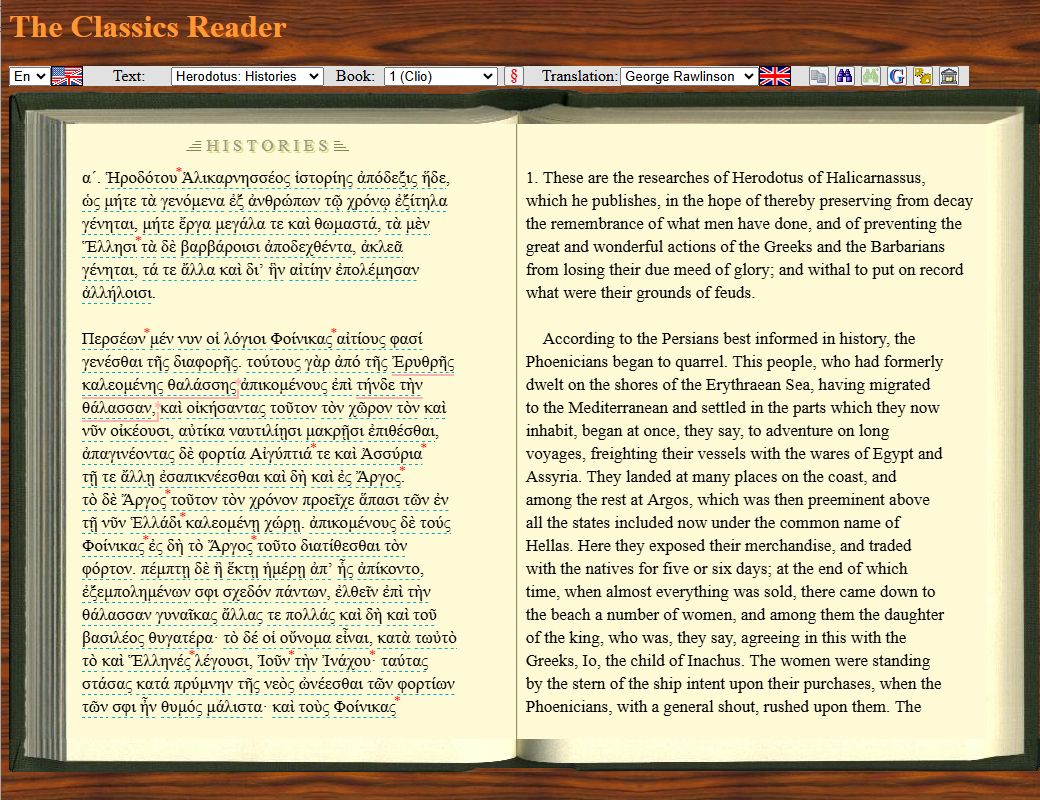Click the red asterisk after θαλάσσης

click(239, 384)
